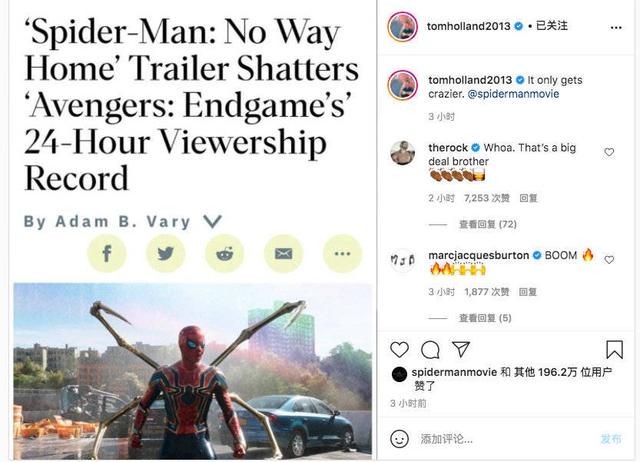Open post options three-dot menu
This screenshot has height=462, width=640.
616,27
